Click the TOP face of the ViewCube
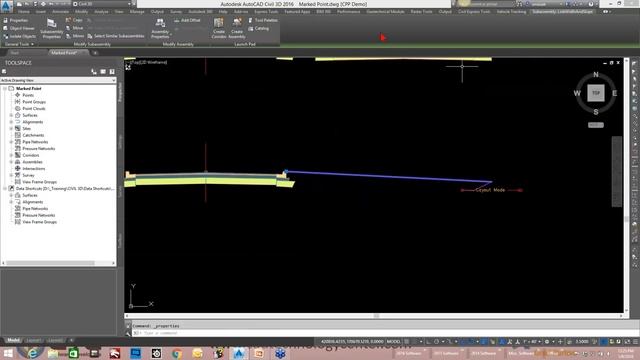Viewport: 640px width, 360px height. pos(596,93)
